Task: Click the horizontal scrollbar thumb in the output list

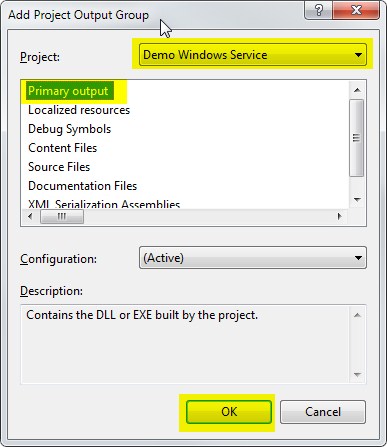Action: coord(62,217)
